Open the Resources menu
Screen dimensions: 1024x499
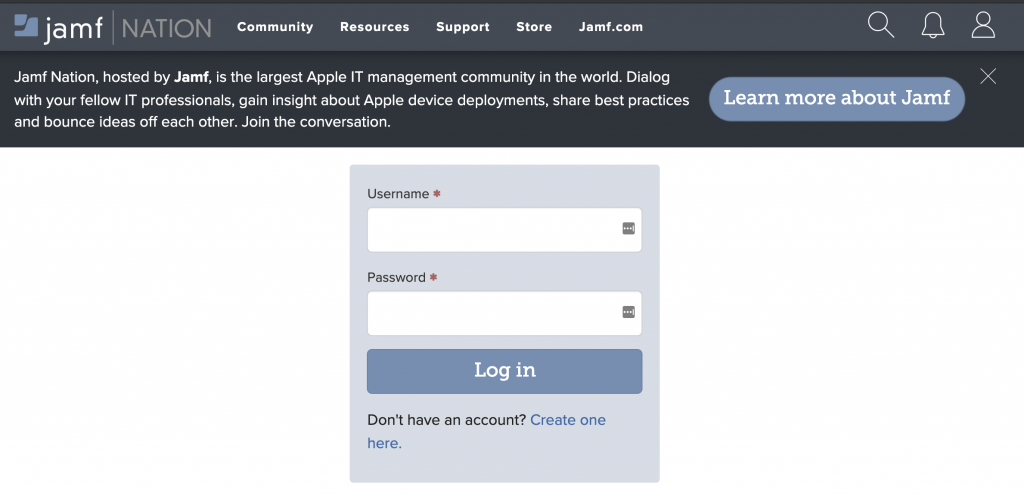[x=374, y=27]
